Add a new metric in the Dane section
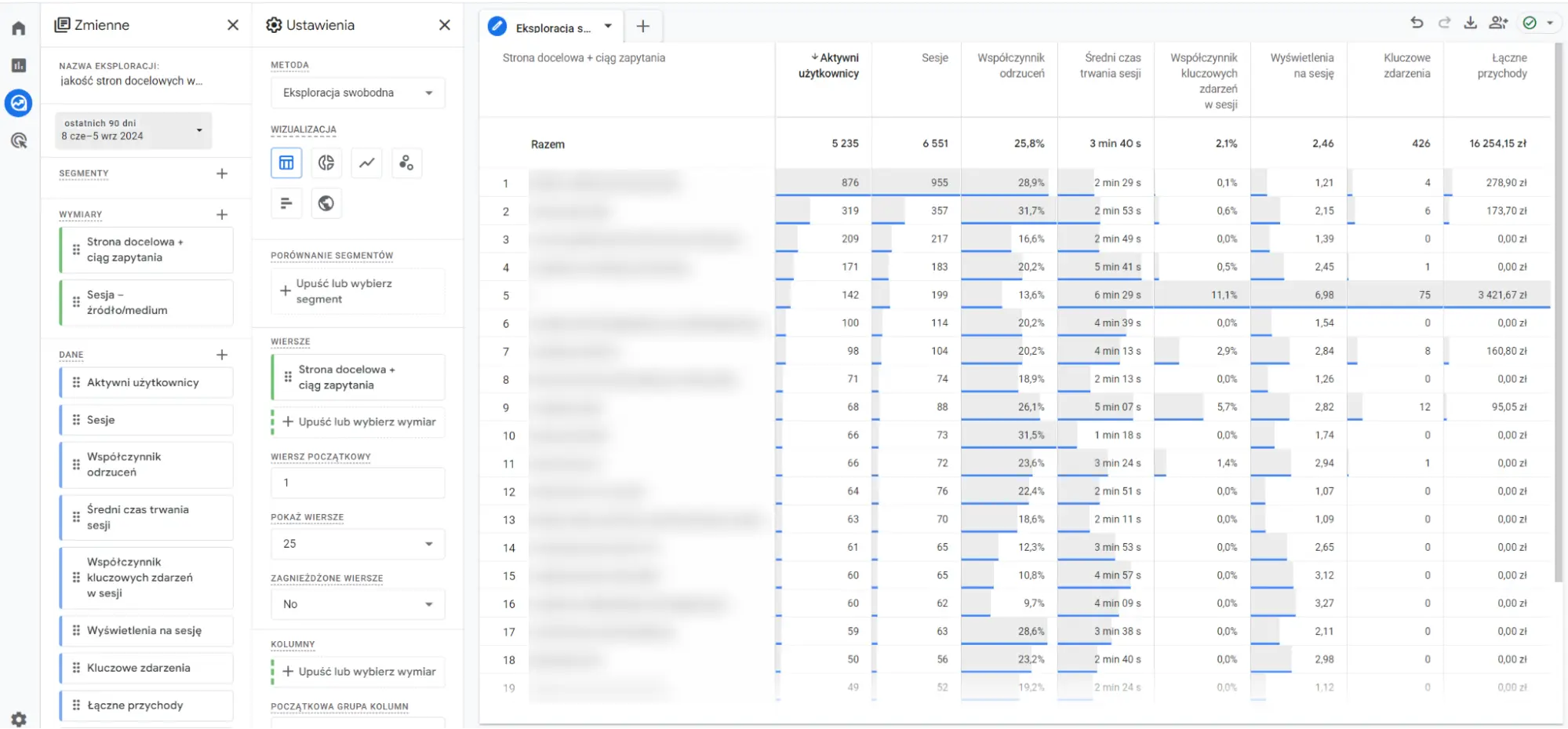This screenshot has width=1568, height=729. pyautogui.click(x=222, y=355)
